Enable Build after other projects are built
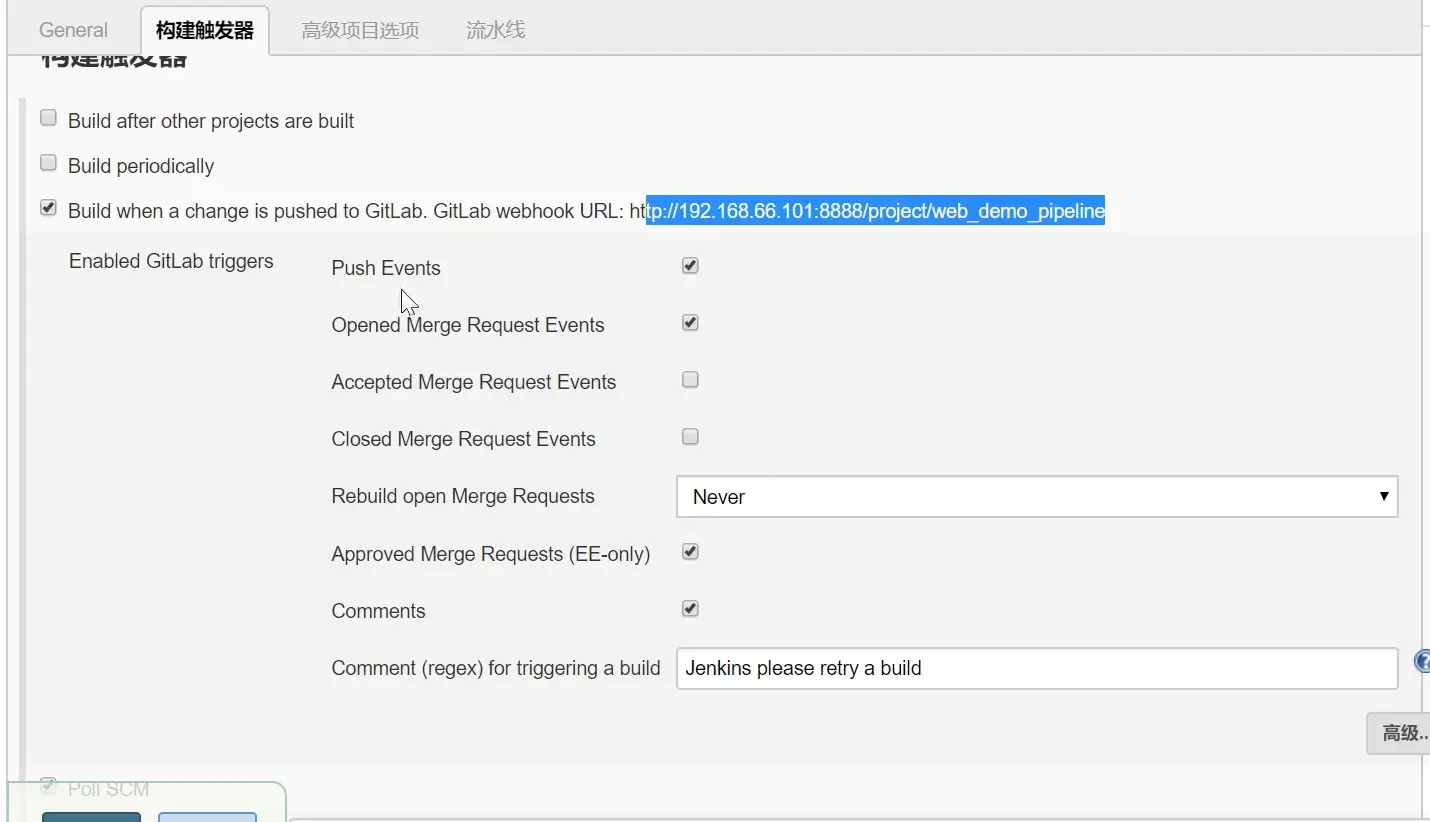1430x822 pixels. (x=48, y=118)
